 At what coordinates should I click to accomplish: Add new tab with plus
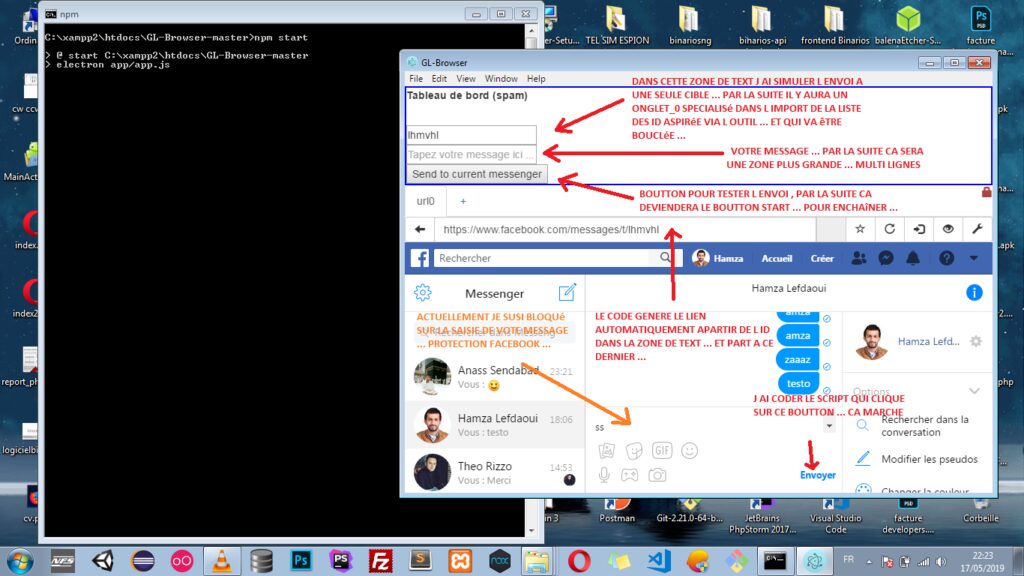463,201
